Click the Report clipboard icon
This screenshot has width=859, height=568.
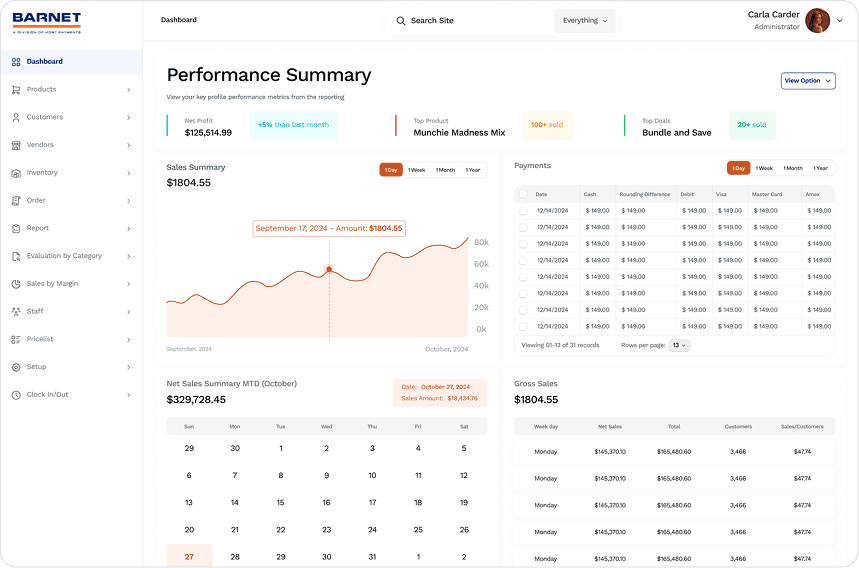16,228
